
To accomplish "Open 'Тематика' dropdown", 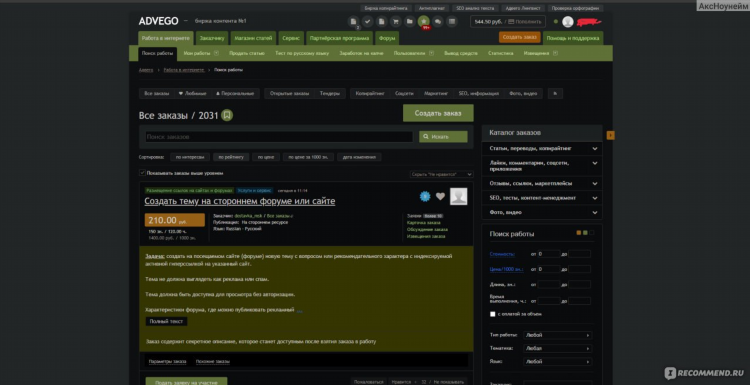I will tap(557, 349).
